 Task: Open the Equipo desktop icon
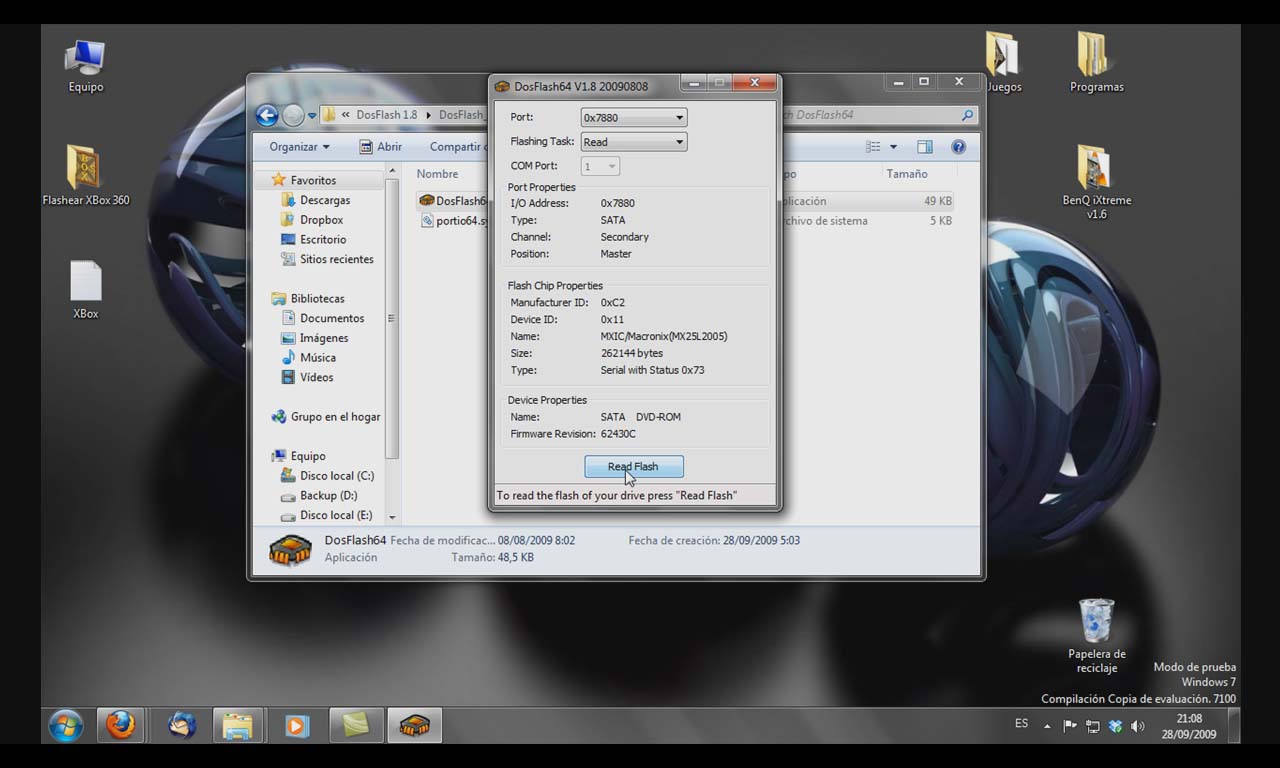pos(85,67)
